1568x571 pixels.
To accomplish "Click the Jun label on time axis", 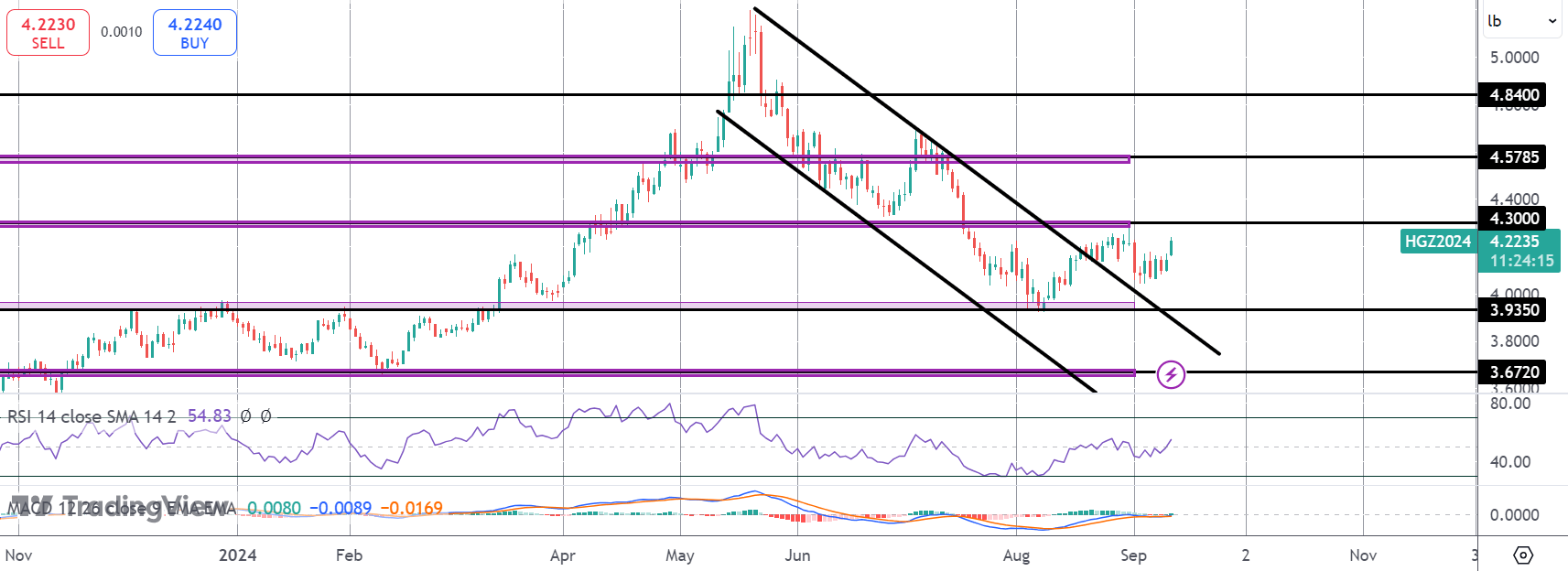I will coord(797,555).
